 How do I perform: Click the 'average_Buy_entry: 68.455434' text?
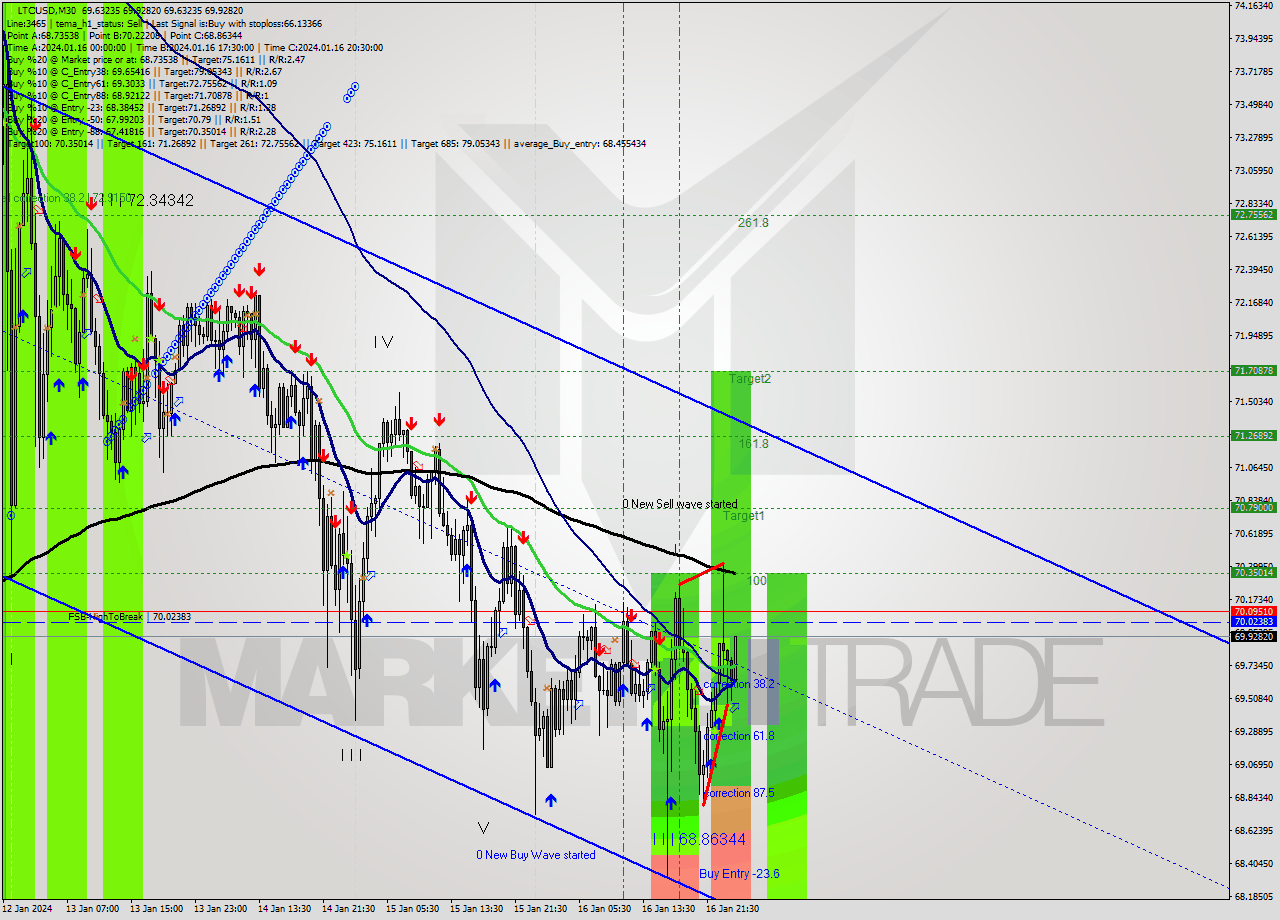tap(579, 144)
